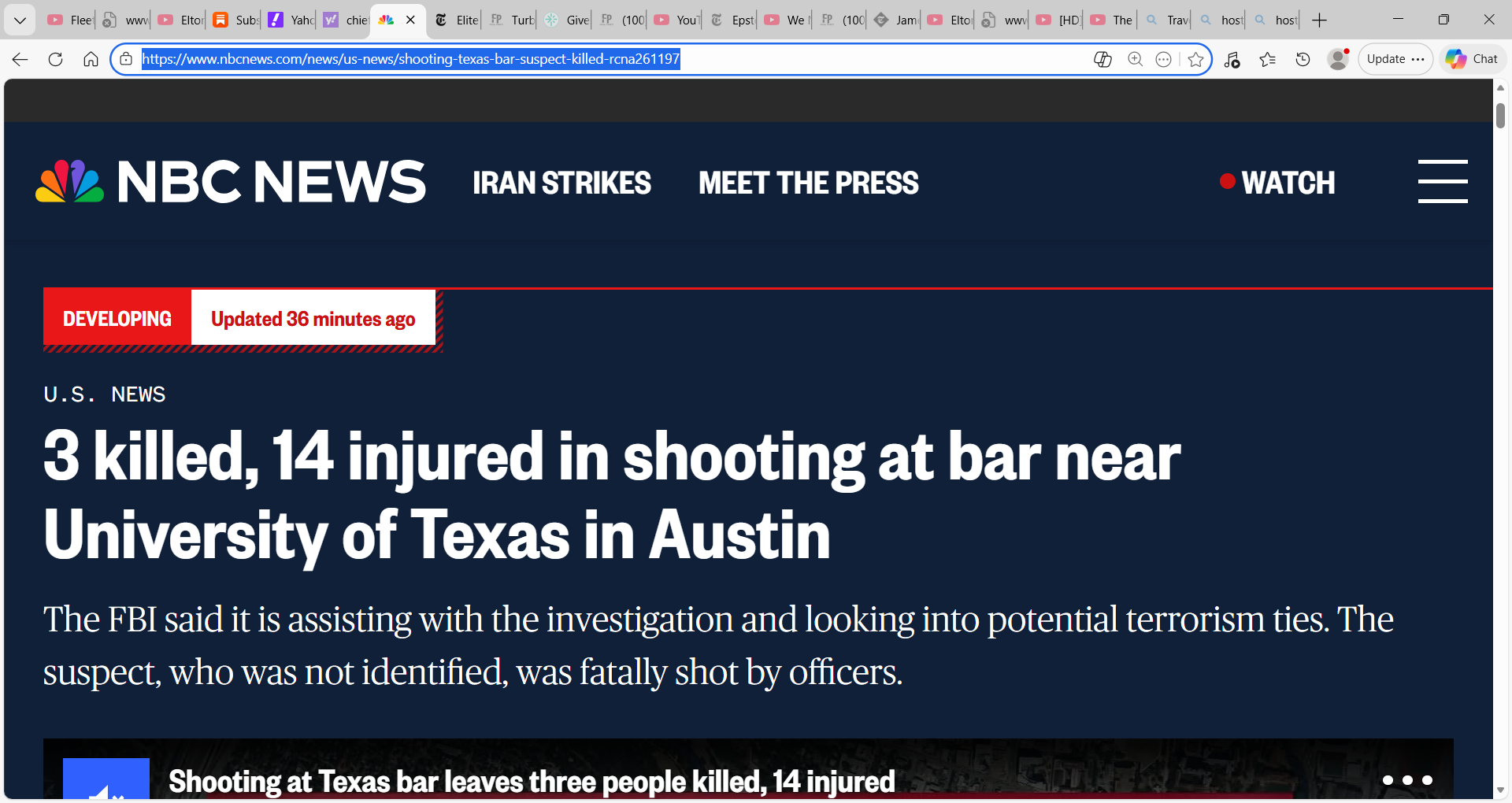The height and width of the screenshot is (803, 1512).
Task: Switch to the chie tab
Action: (x=346, y=20)
